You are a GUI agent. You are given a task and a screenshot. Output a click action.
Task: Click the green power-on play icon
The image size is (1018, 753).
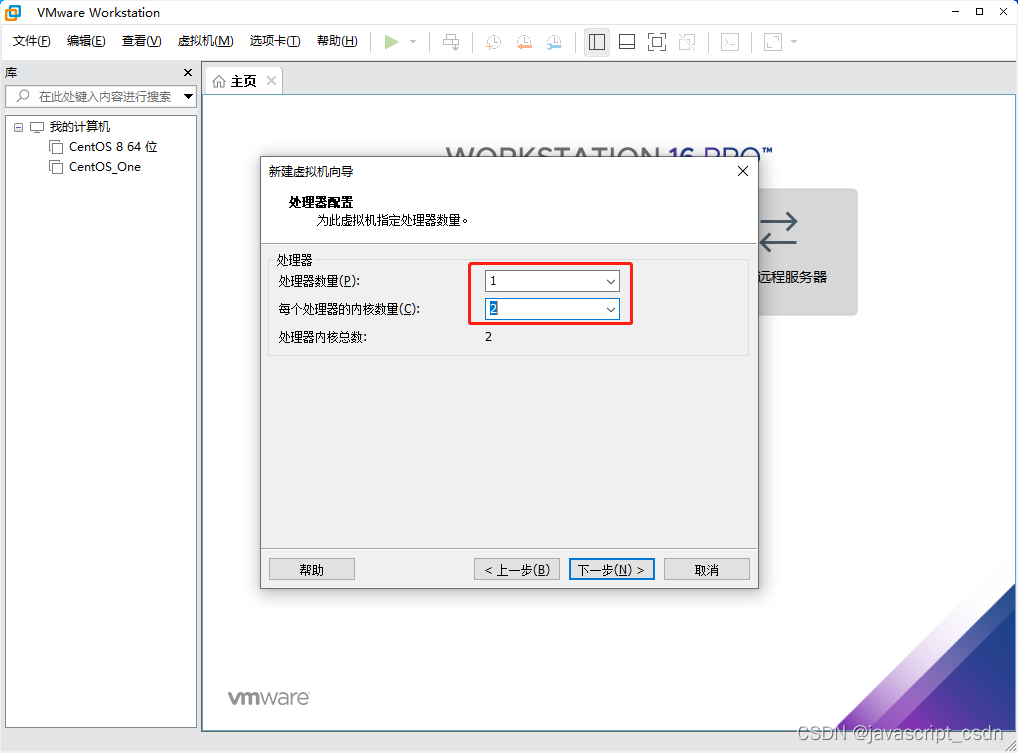(x=391, y=42)
